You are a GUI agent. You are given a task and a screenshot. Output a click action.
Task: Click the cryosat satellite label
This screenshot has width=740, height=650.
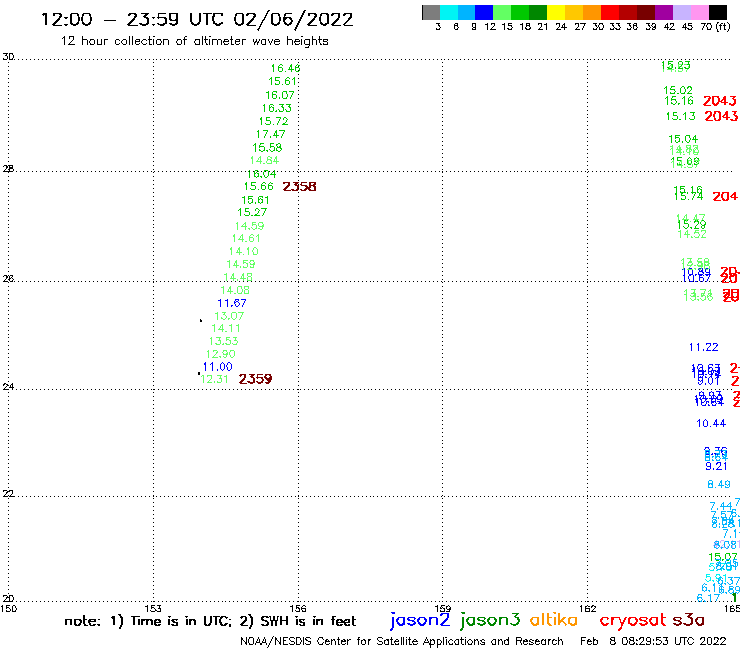click(633, 621)
